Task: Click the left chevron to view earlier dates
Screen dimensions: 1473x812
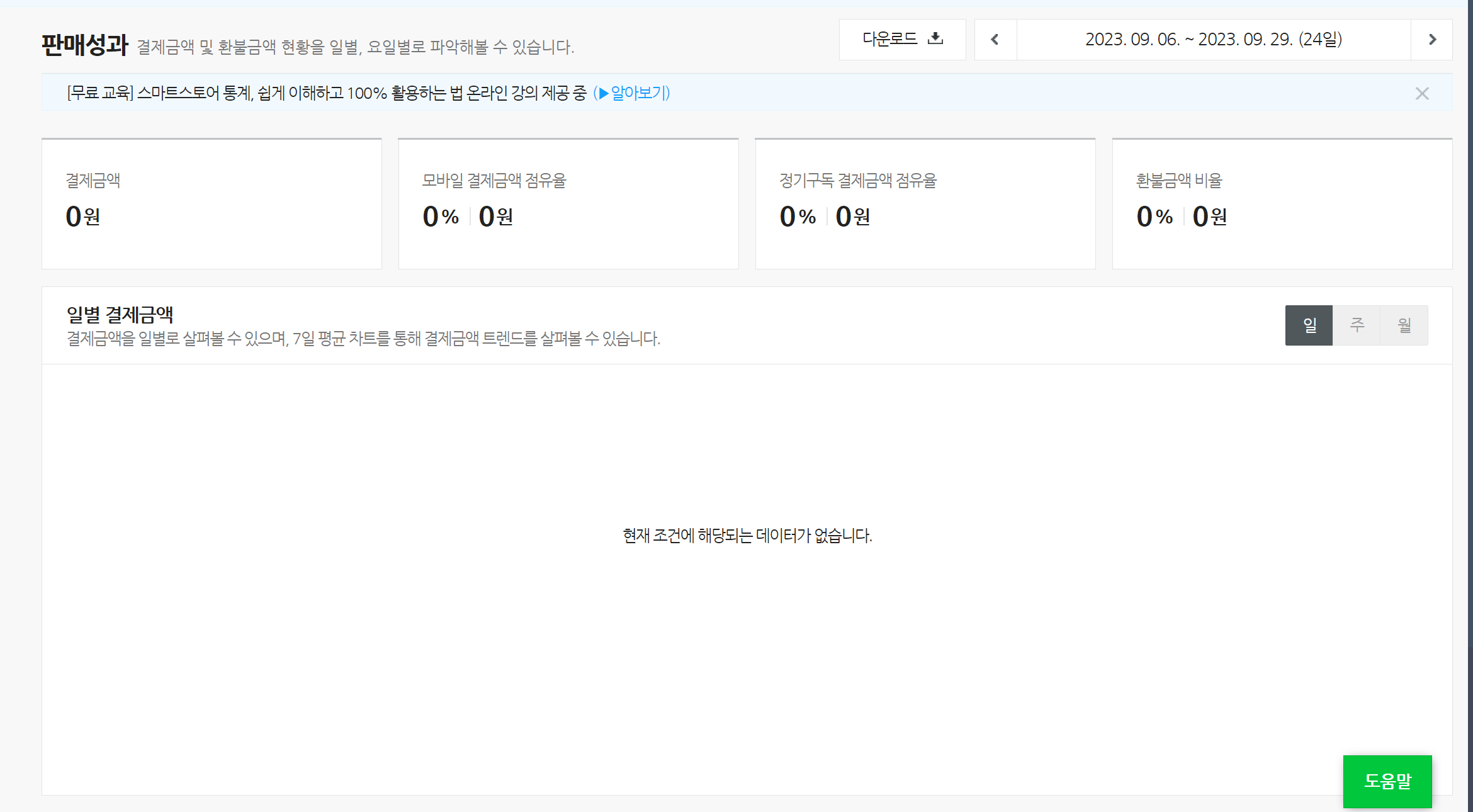Action: (995, 38)
